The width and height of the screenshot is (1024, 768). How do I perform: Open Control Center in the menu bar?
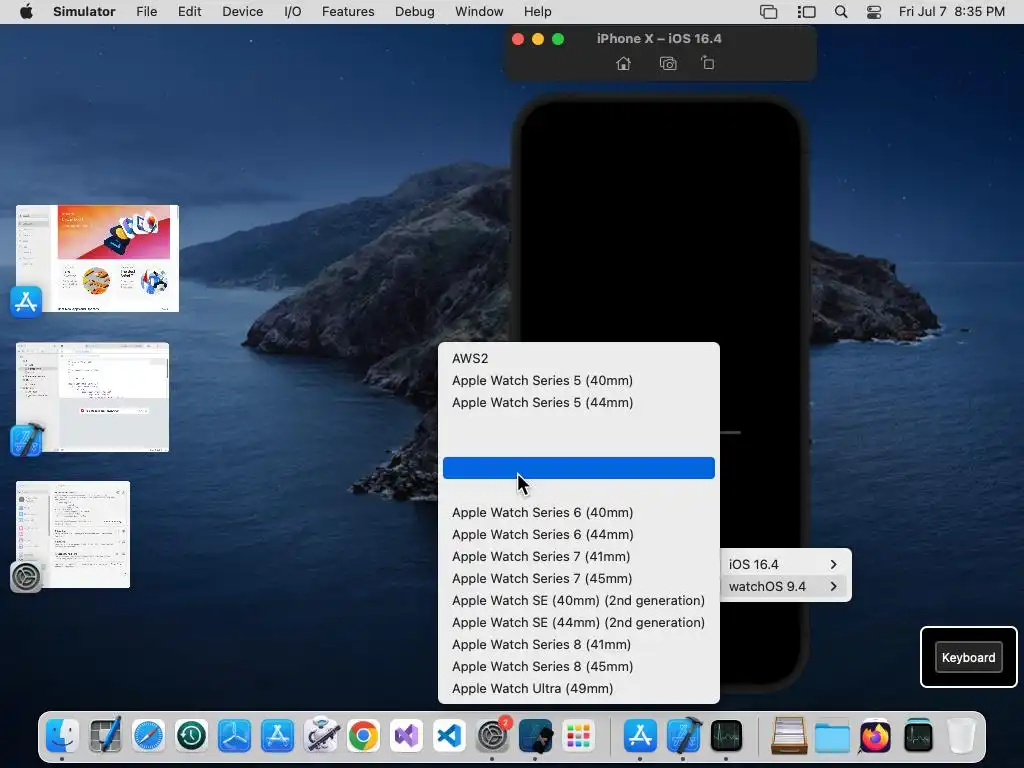874,12
